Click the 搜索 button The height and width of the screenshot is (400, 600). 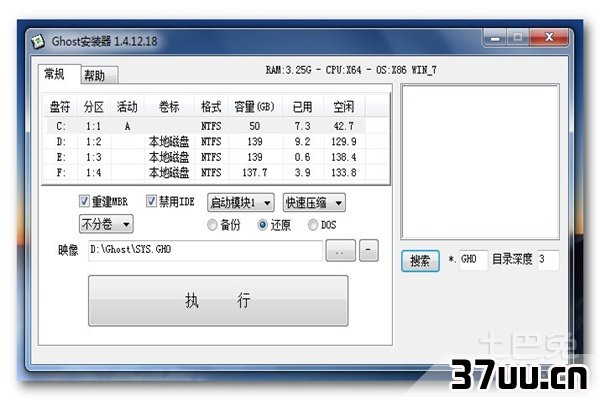420,261
